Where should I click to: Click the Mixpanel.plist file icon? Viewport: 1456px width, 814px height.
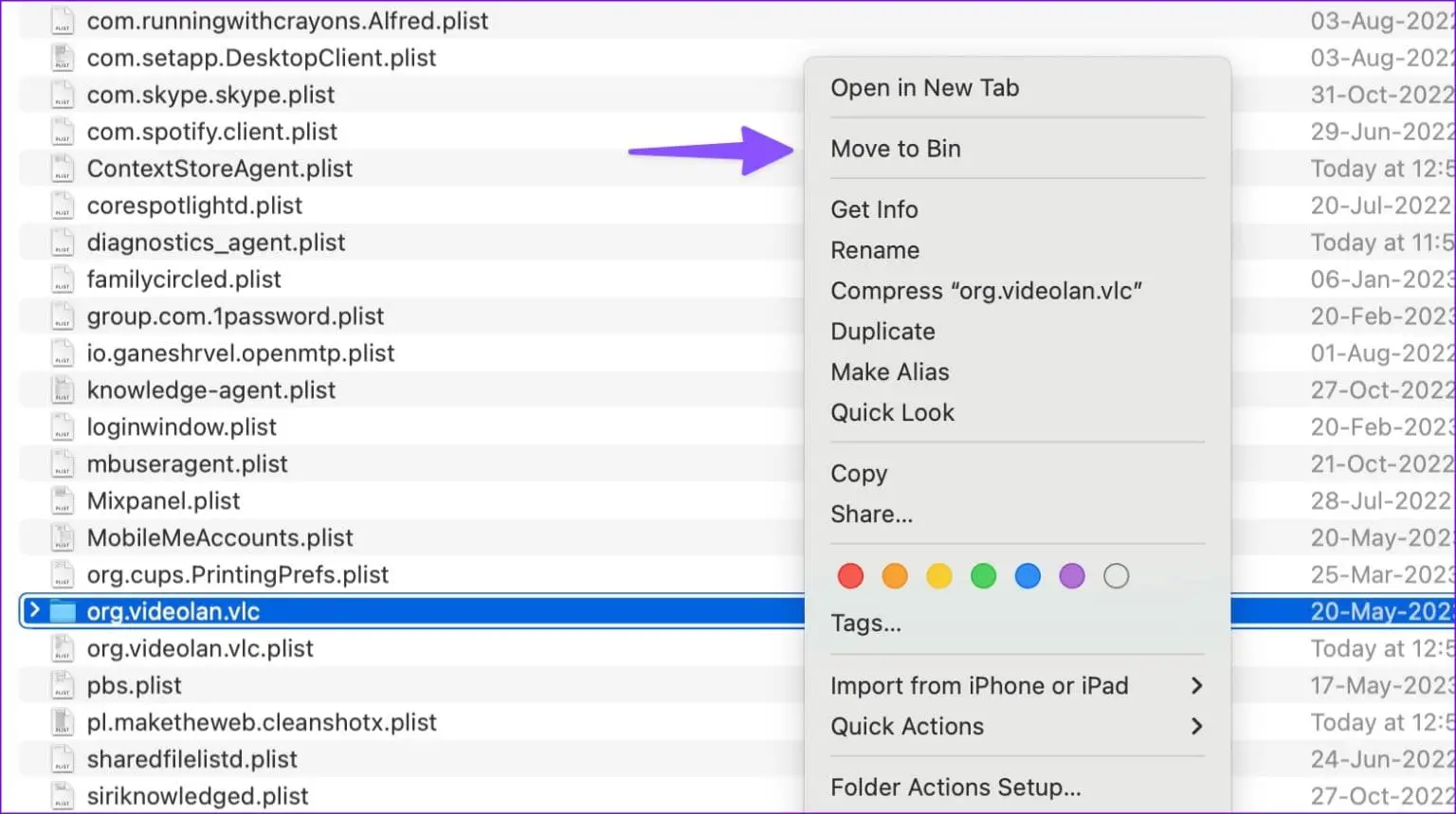(63, 501)
